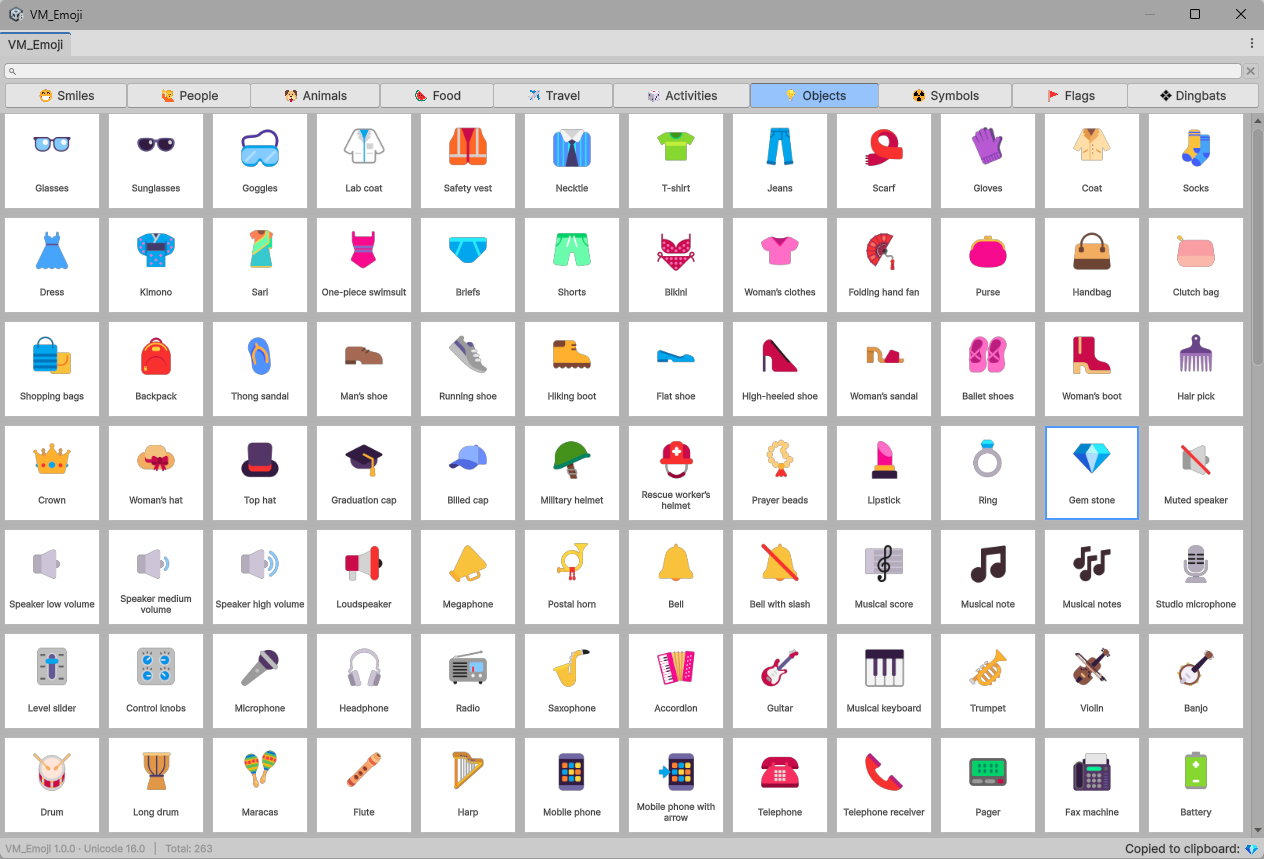Viewport: 1264px width, 859px height.
Task: Select the Purse emoji
Action: (988, 265)
